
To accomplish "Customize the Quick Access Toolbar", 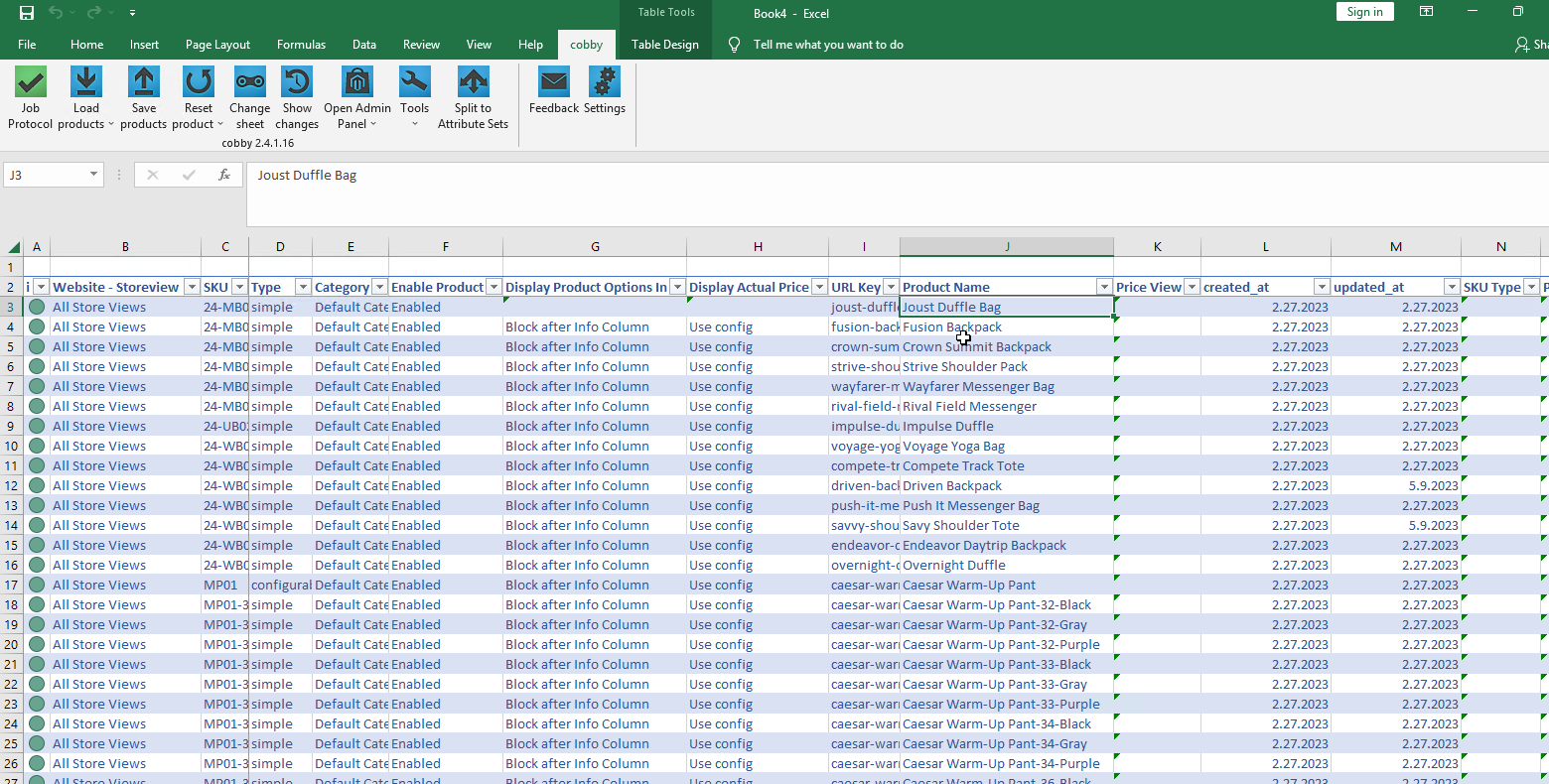I will tap(132, 13).
